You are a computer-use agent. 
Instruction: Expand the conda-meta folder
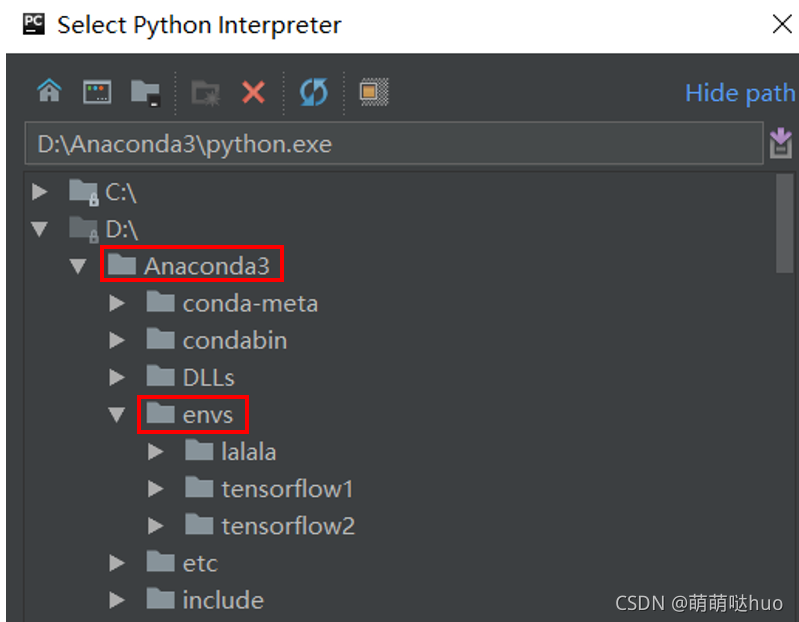(x=117, y=303)
